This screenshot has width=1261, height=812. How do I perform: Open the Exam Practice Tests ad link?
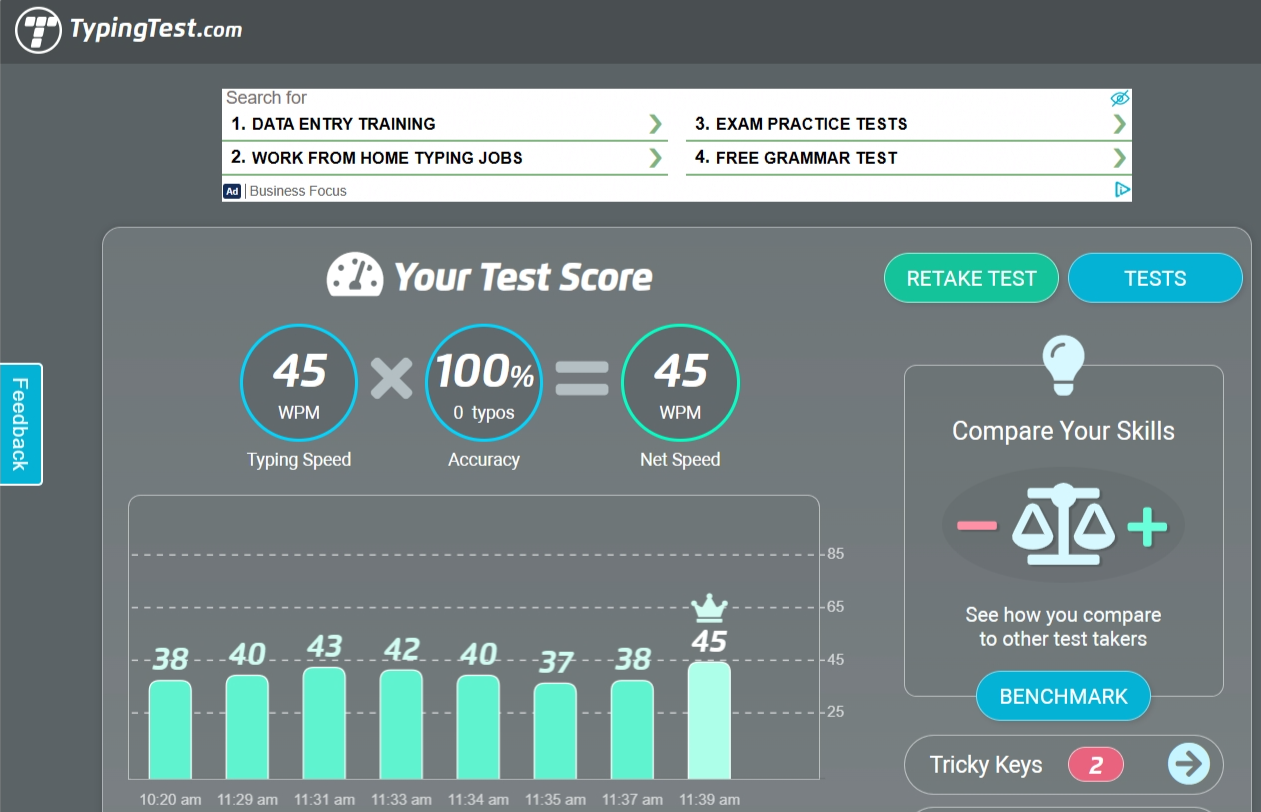click(801, 124)
